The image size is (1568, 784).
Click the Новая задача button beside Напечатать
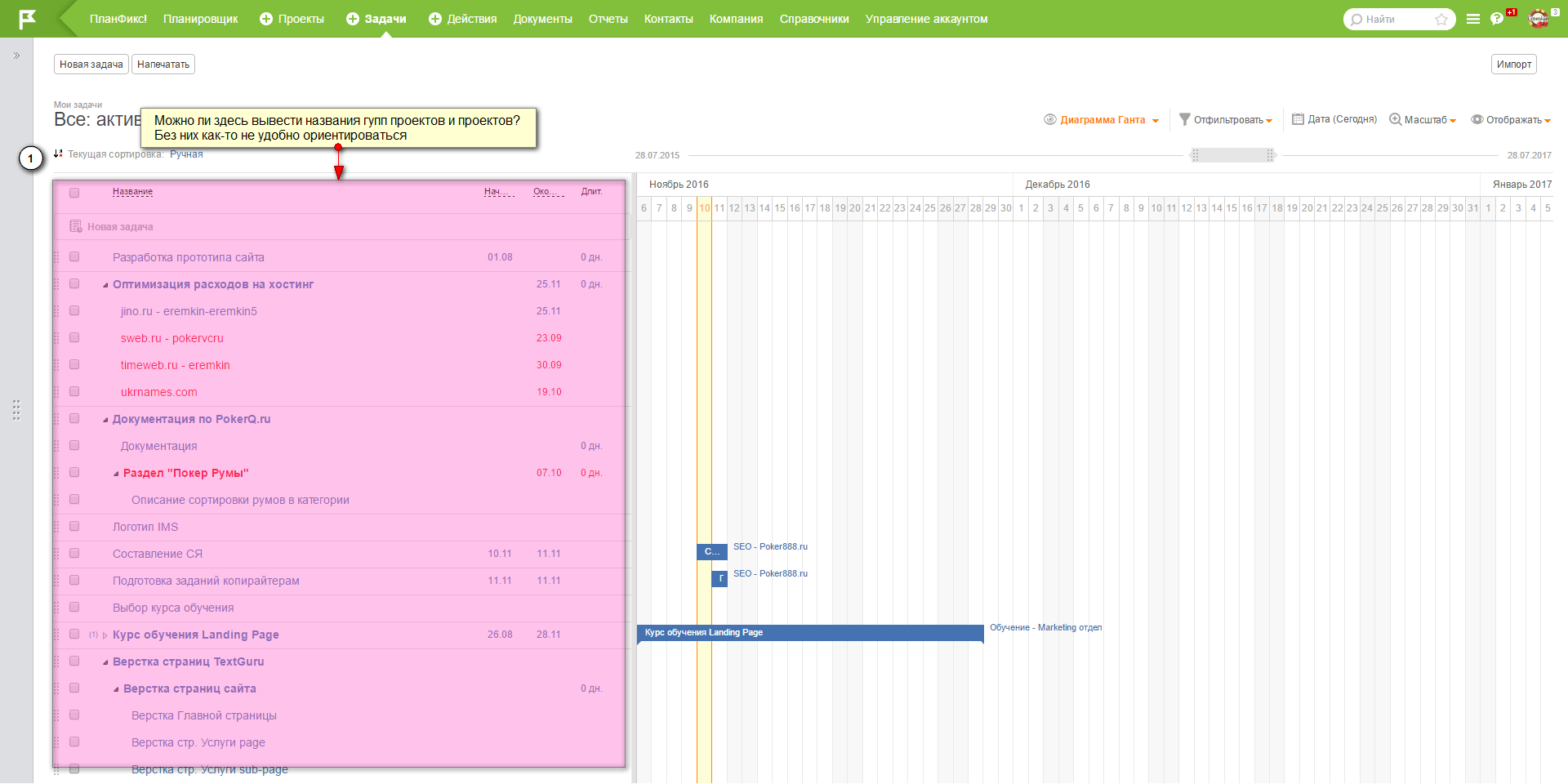pos(91,65)
